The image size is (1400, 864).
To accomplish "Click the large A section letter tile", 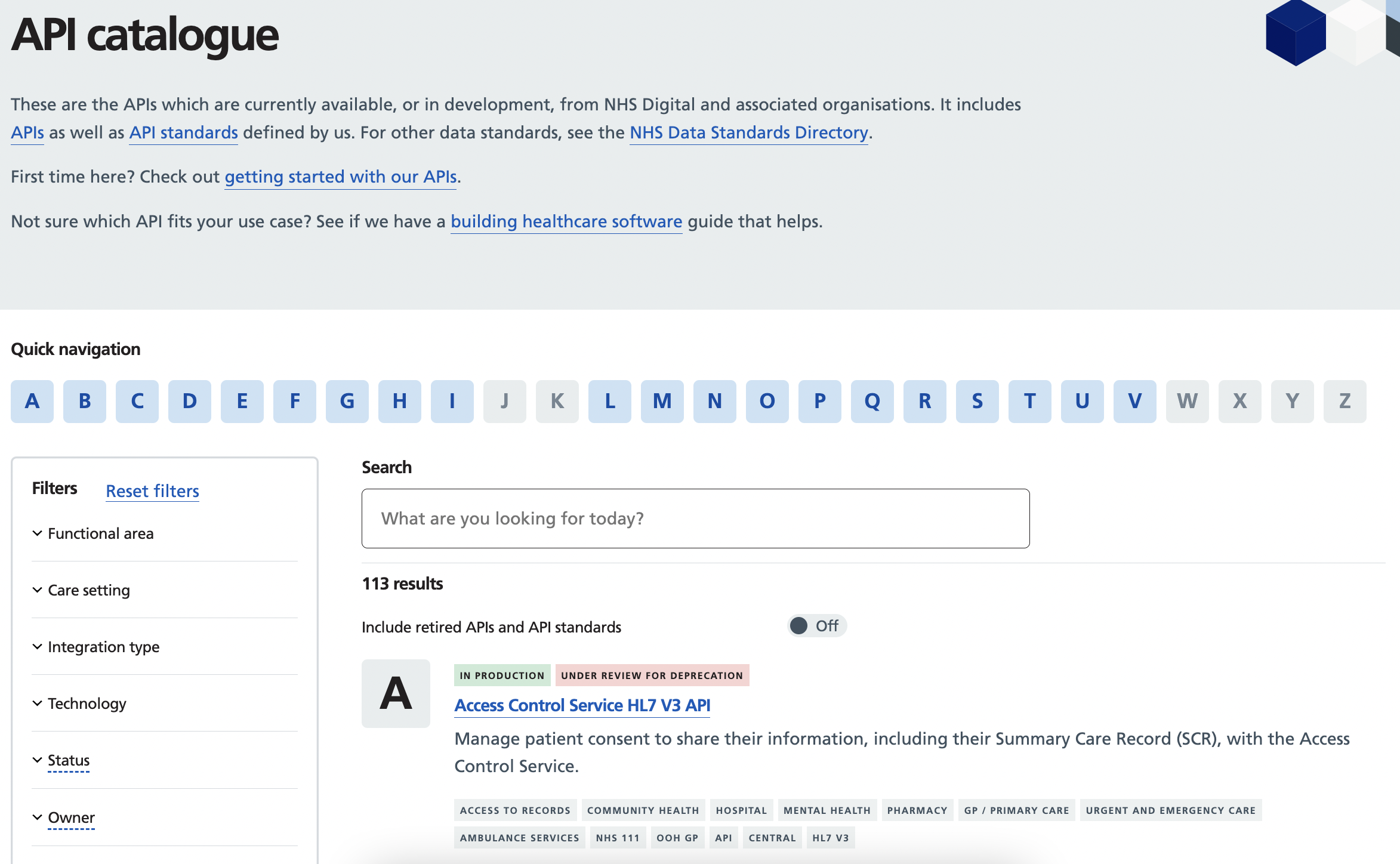I will [x=396, y=693].
